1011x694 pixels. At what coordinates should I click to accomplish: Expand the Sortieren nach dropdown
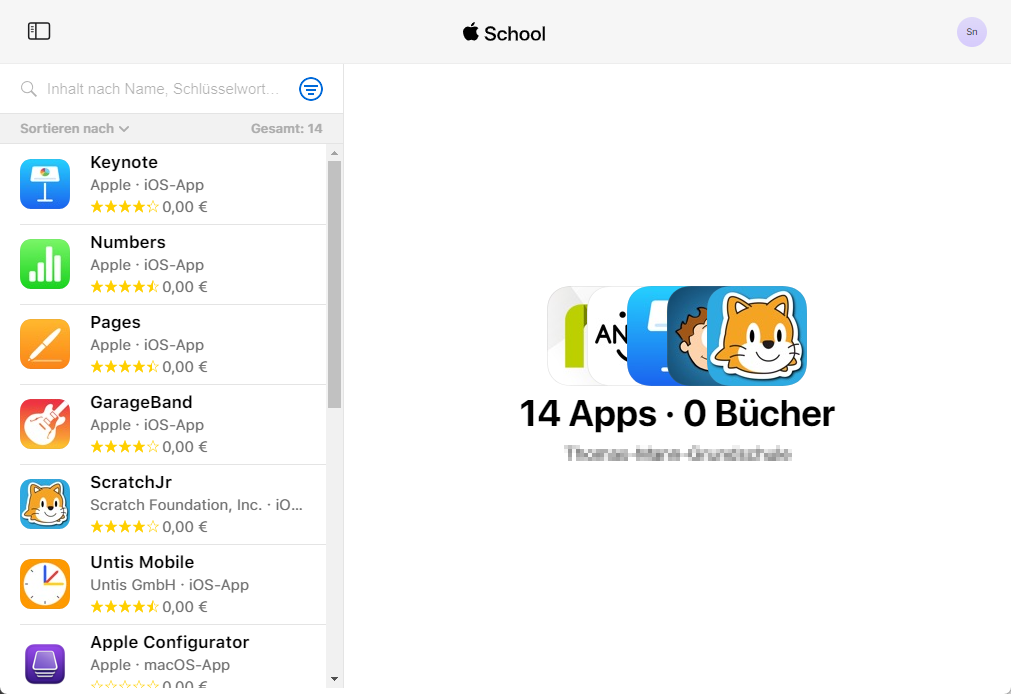pyautogui.click(x=75, y=128)
